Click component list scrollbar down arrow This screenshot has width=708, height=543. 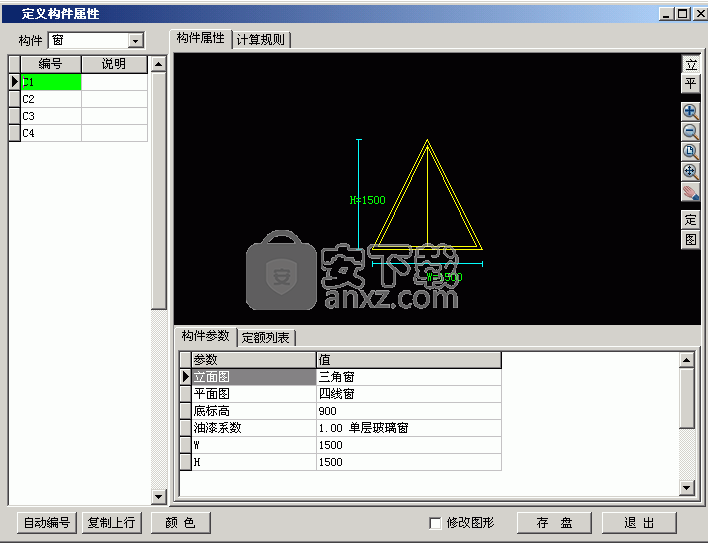pyautogui.click(x=158, y=497)
